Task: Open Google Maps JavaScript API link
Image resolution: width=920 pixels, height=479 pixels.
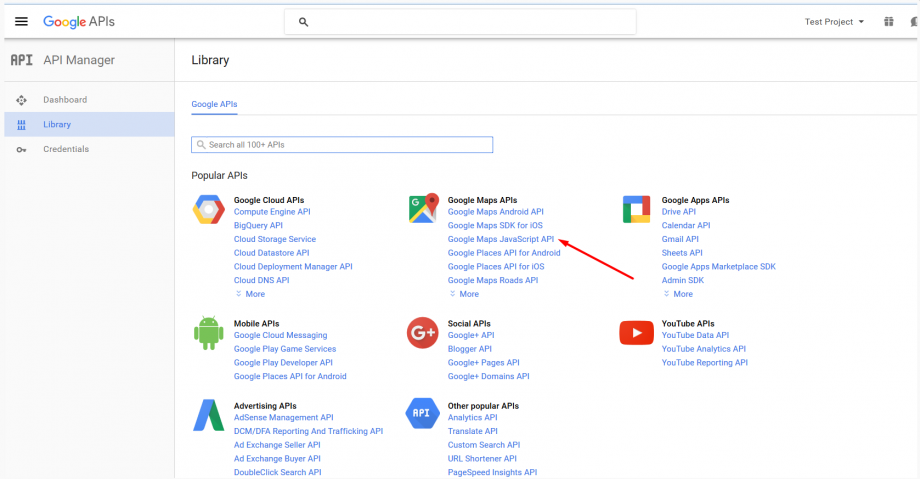Action: [x=500, y=240]
